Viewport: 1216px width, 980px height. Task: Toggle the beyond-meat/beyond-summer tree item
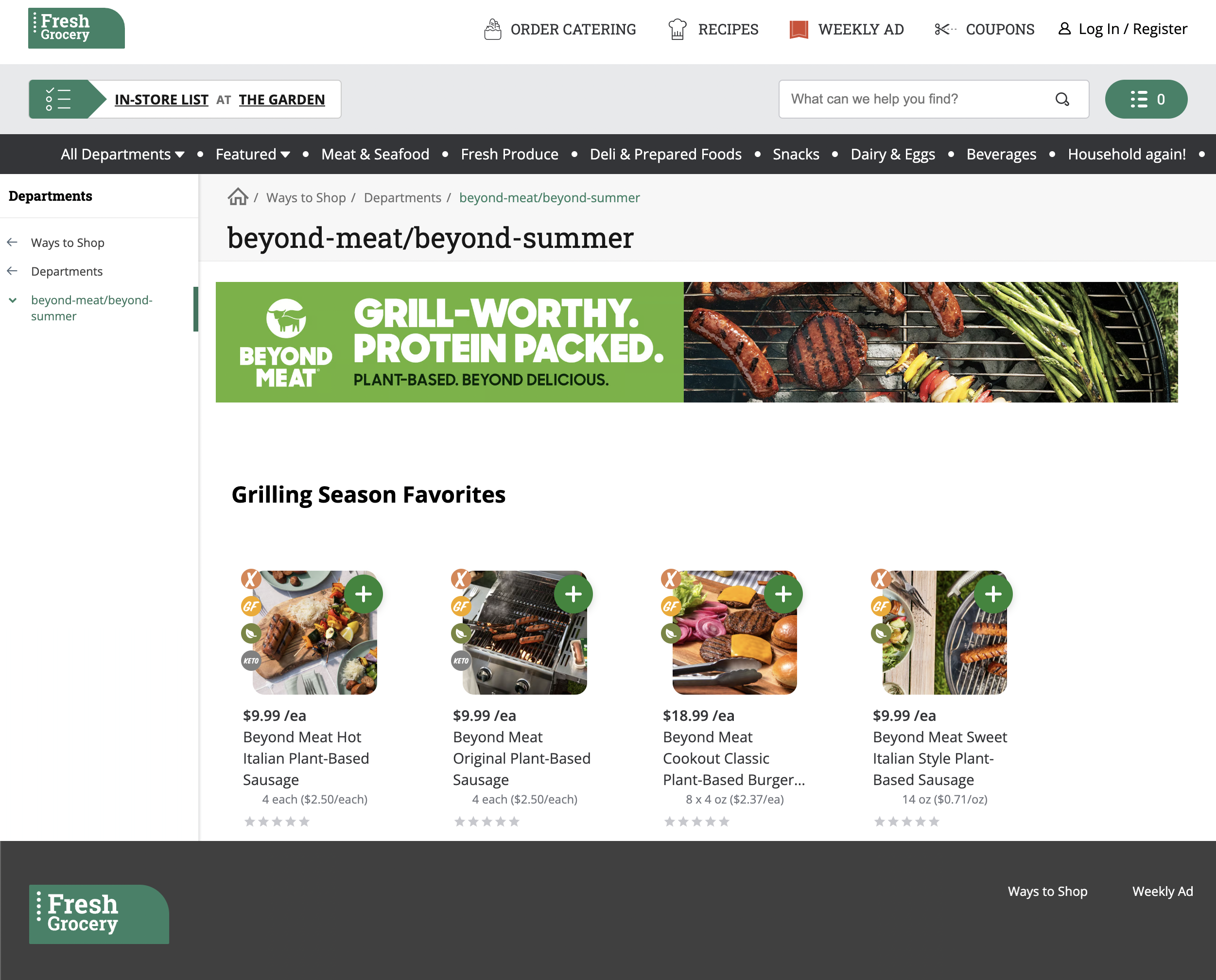(13, 300)
